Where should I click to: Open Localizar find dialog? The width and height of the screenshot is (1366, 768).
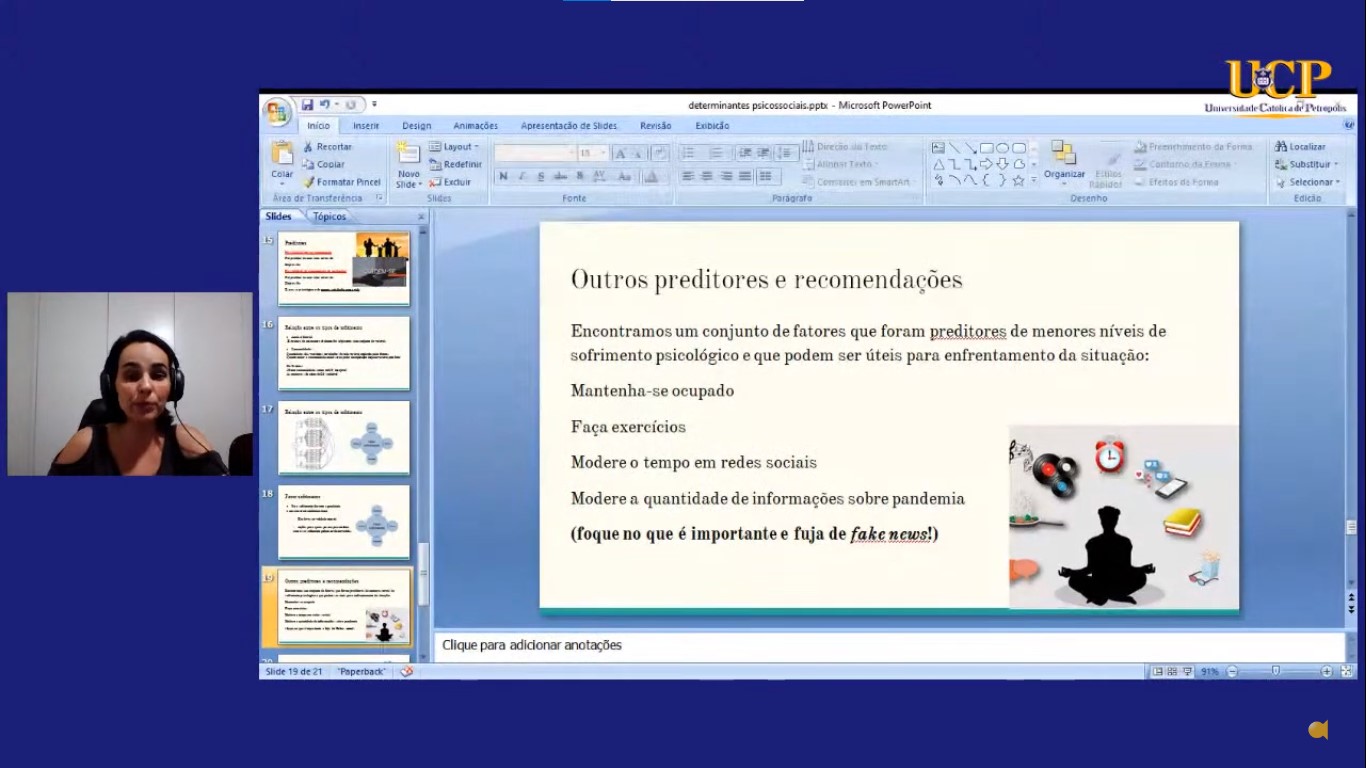pyautogui.click(x=1300, y=147)
